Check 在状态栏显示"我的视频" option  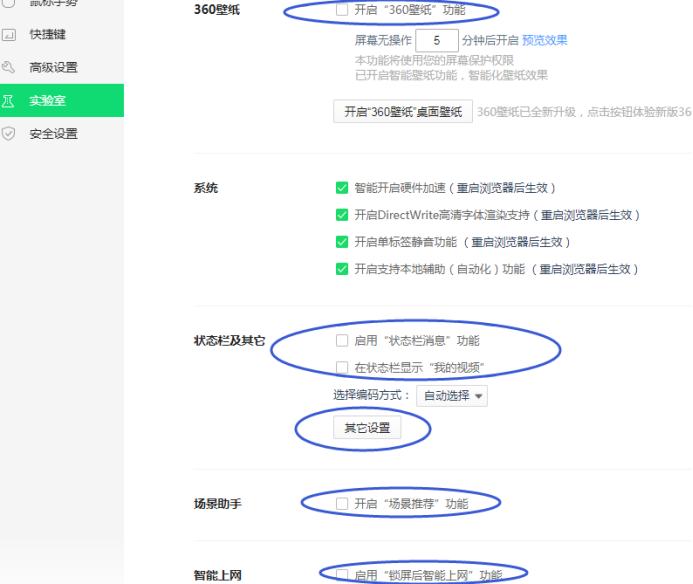[342, 368]
